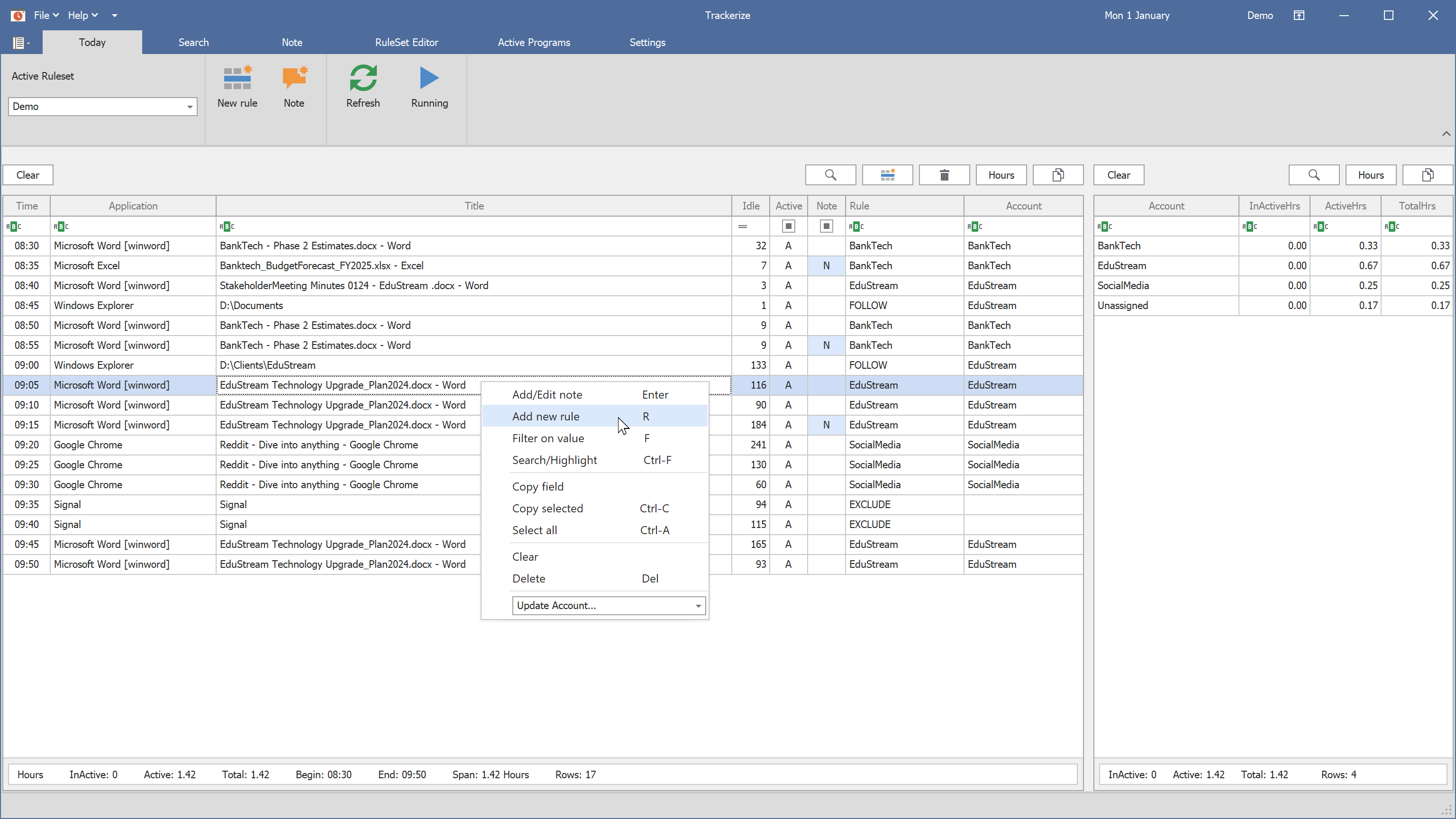This screenshot has height=819, width=1456.
Task: Choose Add new rule from context menu
Action: click(x=595, y=417)
